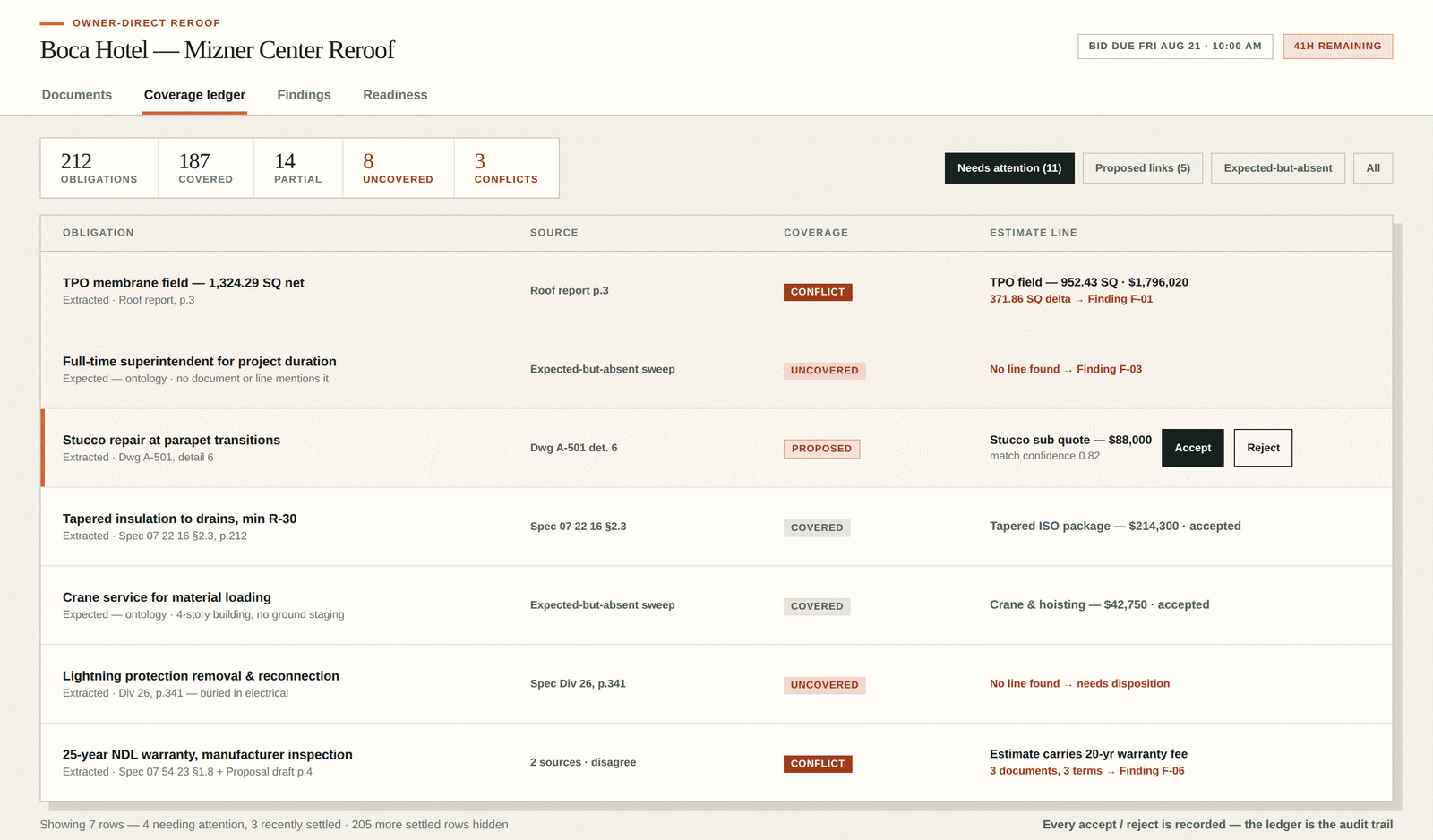
Task: Click COVERED badge on Crane service row
Action: [x=817, y=606]
